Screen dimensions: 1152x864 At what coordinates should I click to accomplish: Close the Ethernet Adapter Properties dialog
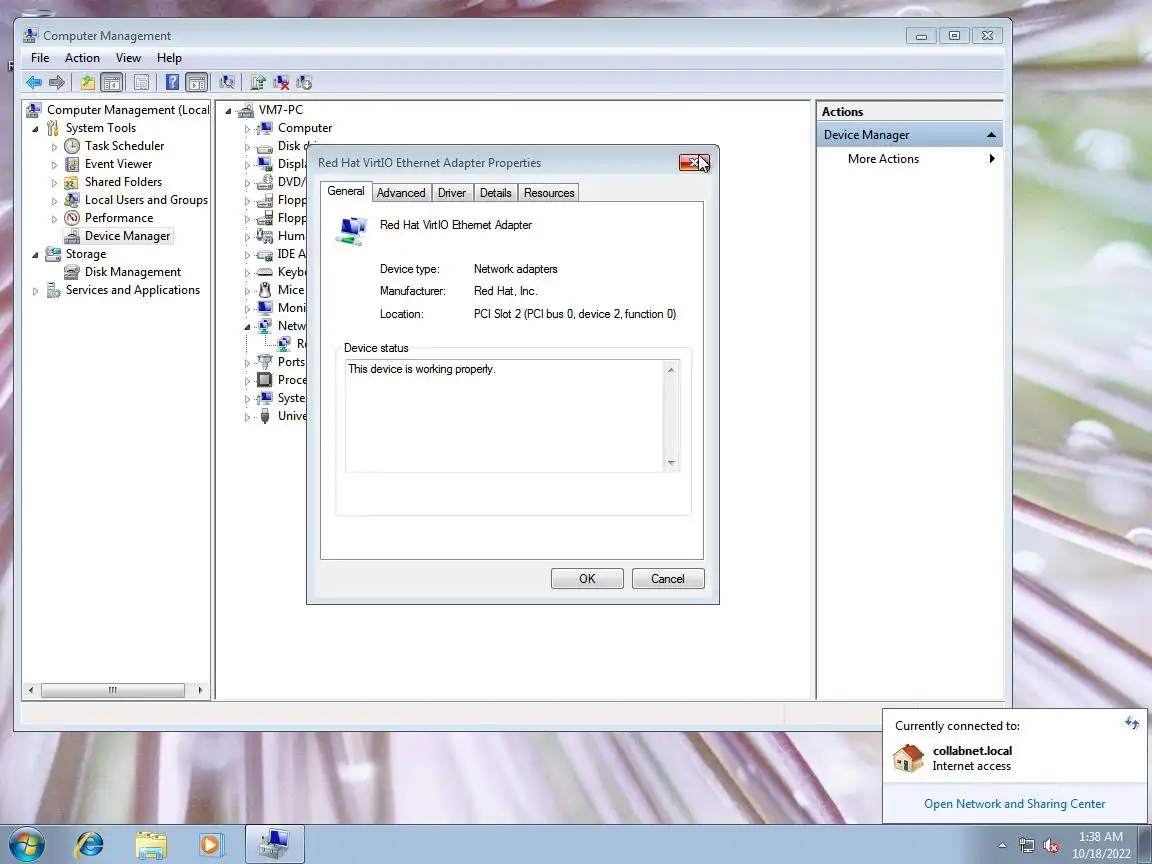click(694, 162)
